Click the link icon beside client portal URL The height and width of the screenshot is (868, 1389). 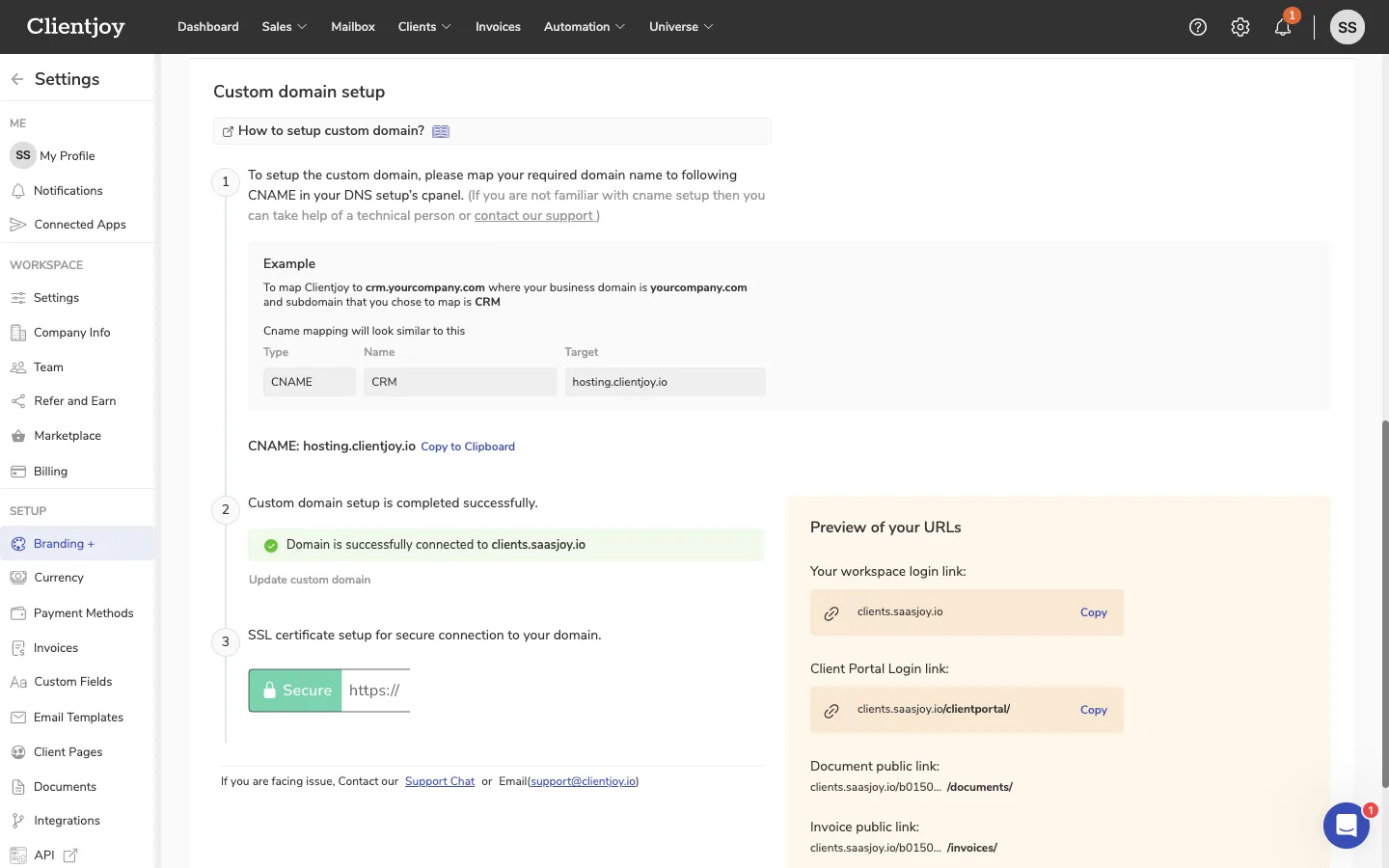(831, 711)
